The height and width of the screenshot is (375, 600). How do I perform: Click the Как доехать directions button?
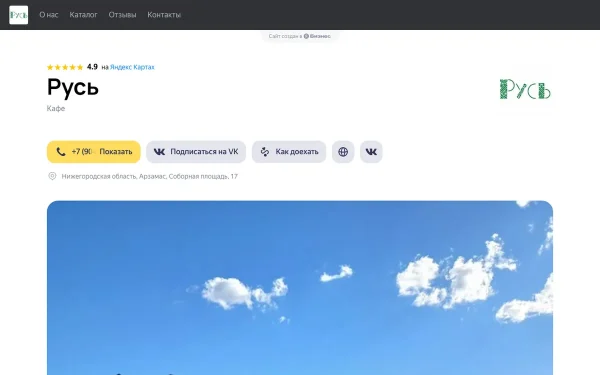pyautogui.click(x=289, y=152)
